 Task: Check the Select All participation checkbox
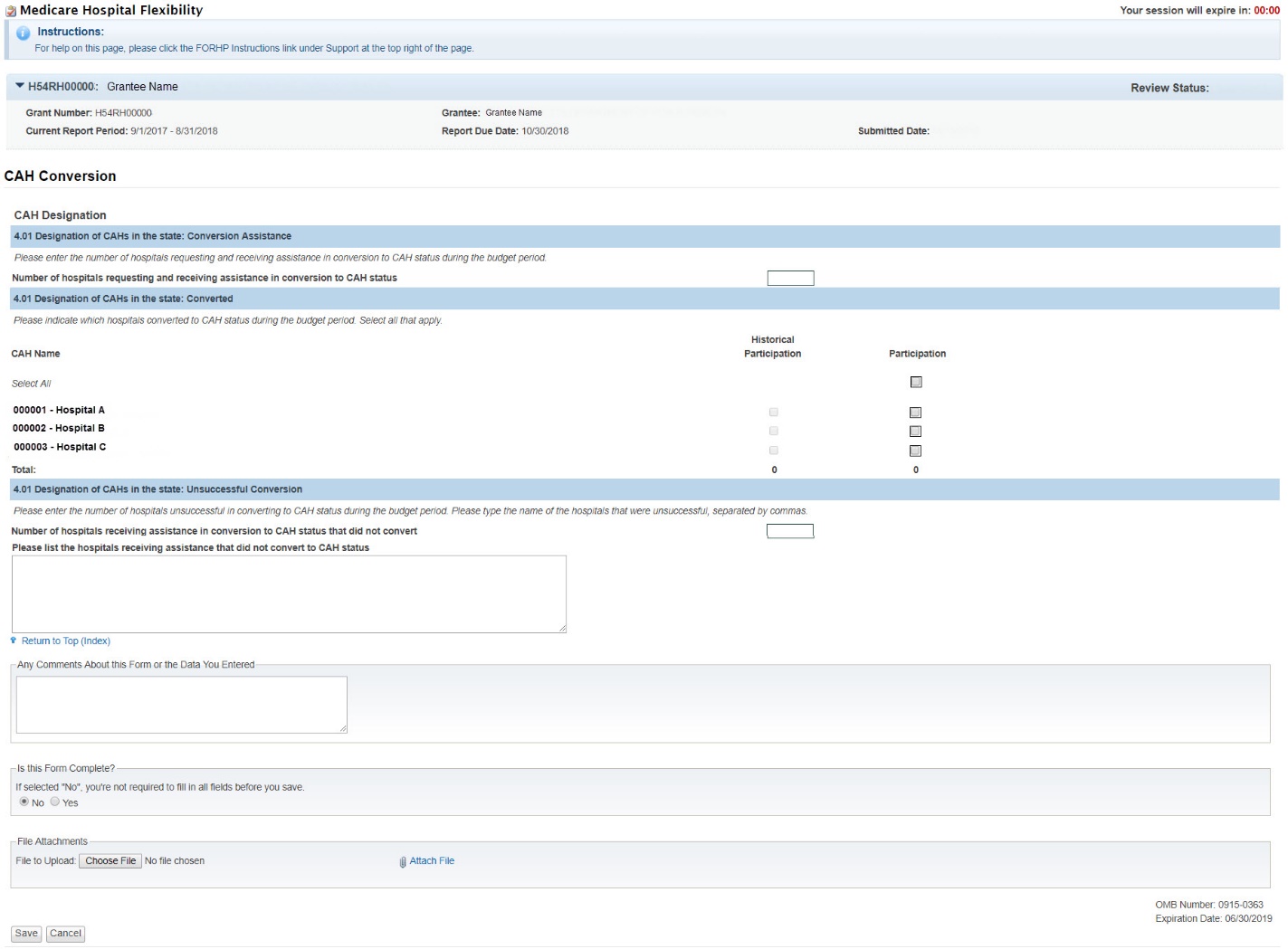click(916, 383)
